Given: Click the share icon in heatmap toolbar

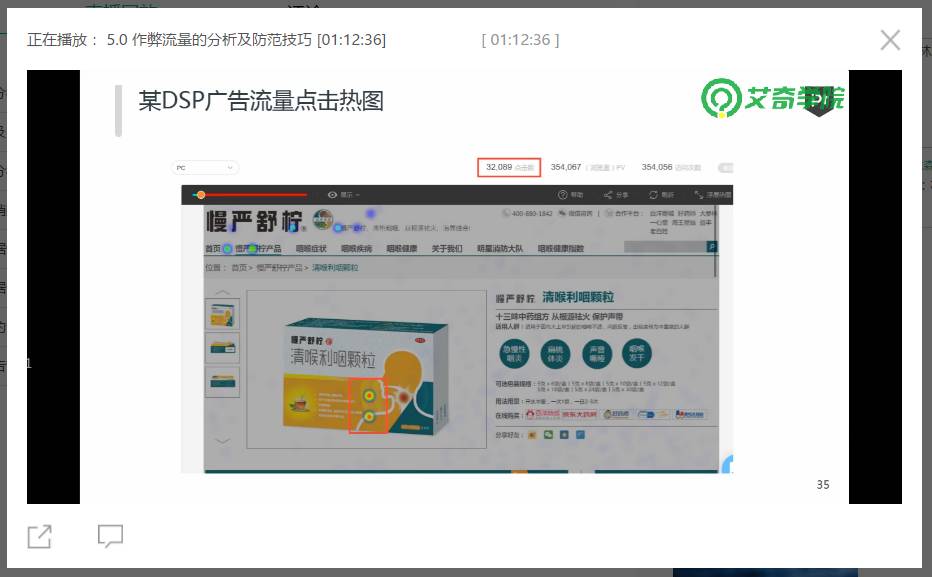Looking at the screenshot, I should pos(607,194).
